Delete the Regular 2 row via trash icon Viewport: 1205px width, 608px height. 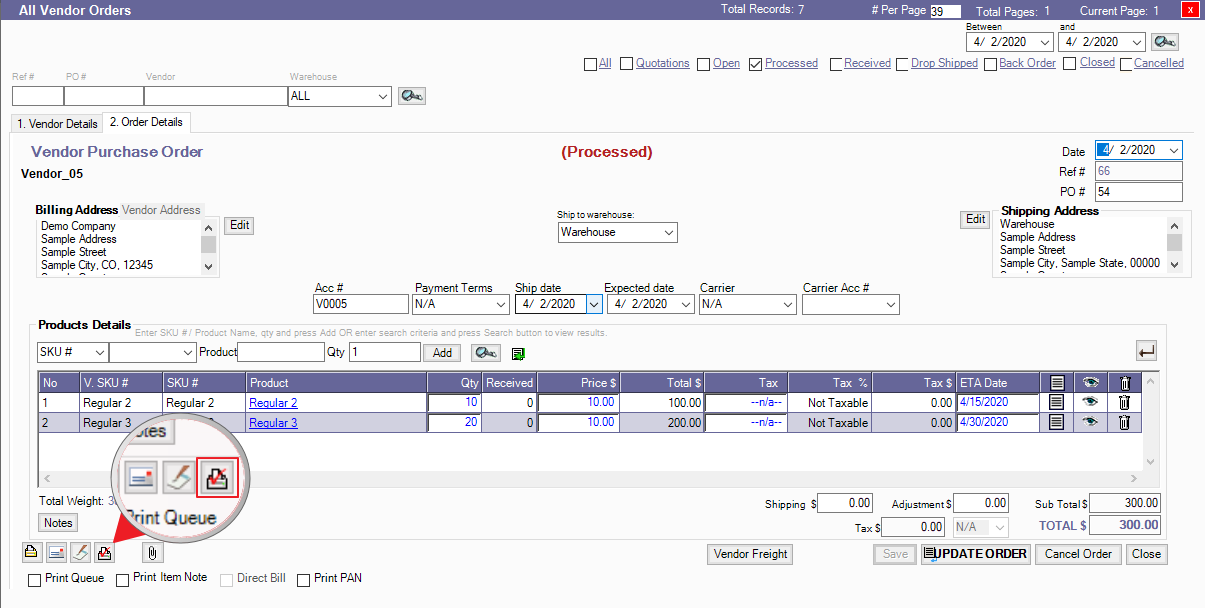[1124, 402]
